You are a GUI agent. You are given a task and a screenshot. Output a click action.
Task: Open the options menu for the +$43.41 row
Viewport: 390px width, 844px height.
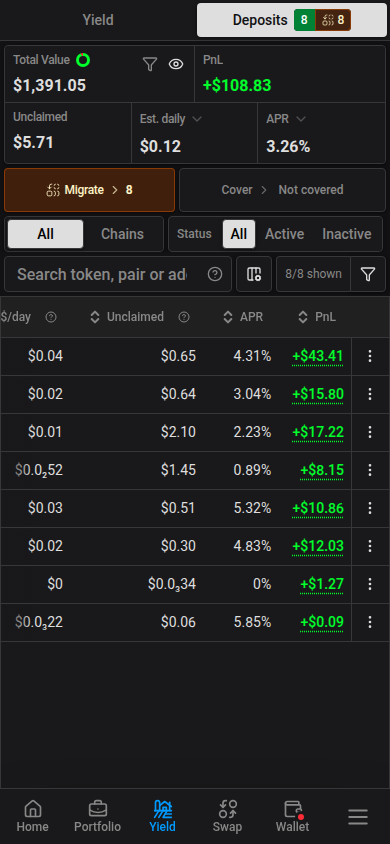tap(370, 356)
